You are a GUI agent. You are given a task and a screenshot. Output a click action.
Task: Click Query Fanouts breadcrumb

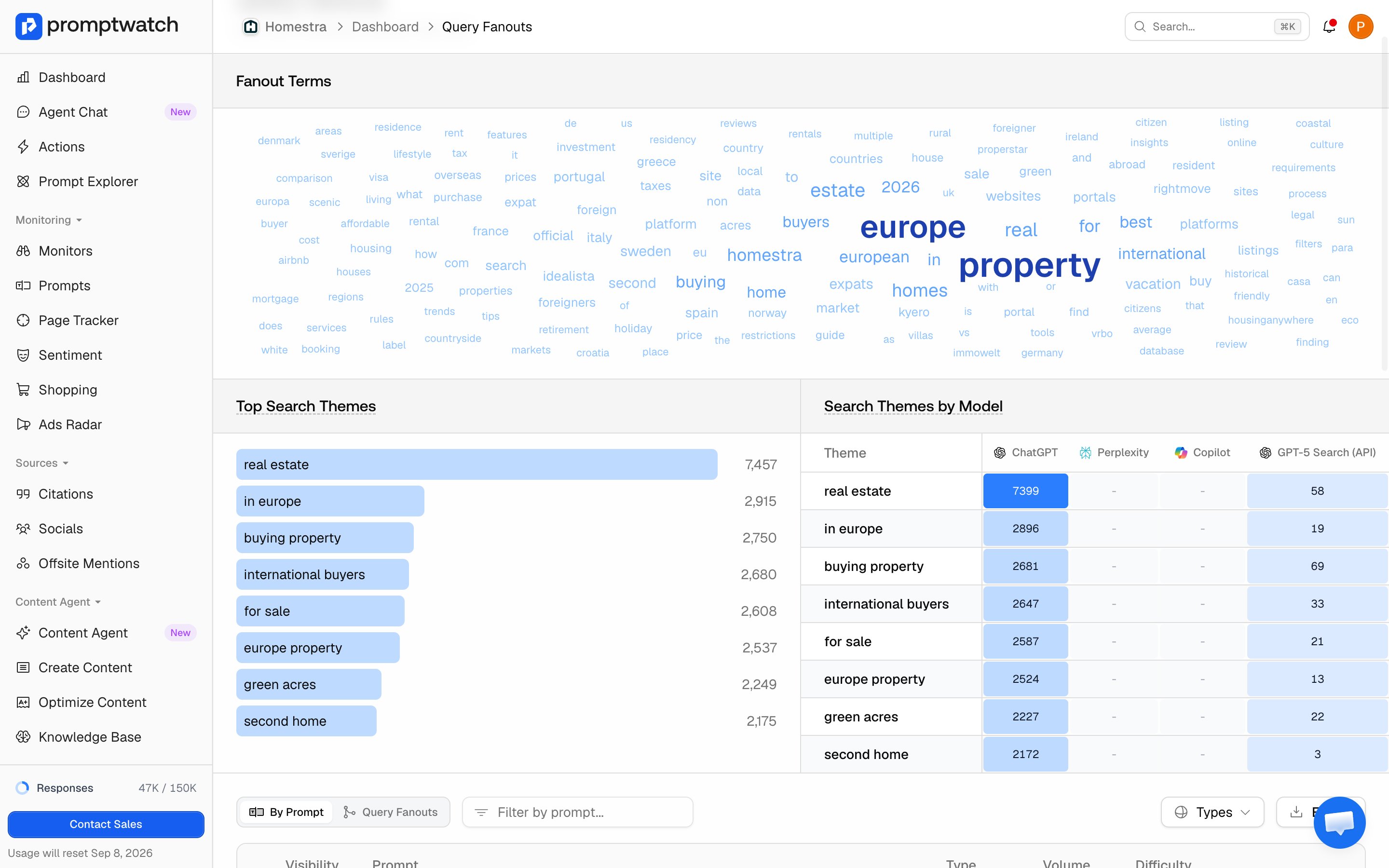(x=487, y=27)
